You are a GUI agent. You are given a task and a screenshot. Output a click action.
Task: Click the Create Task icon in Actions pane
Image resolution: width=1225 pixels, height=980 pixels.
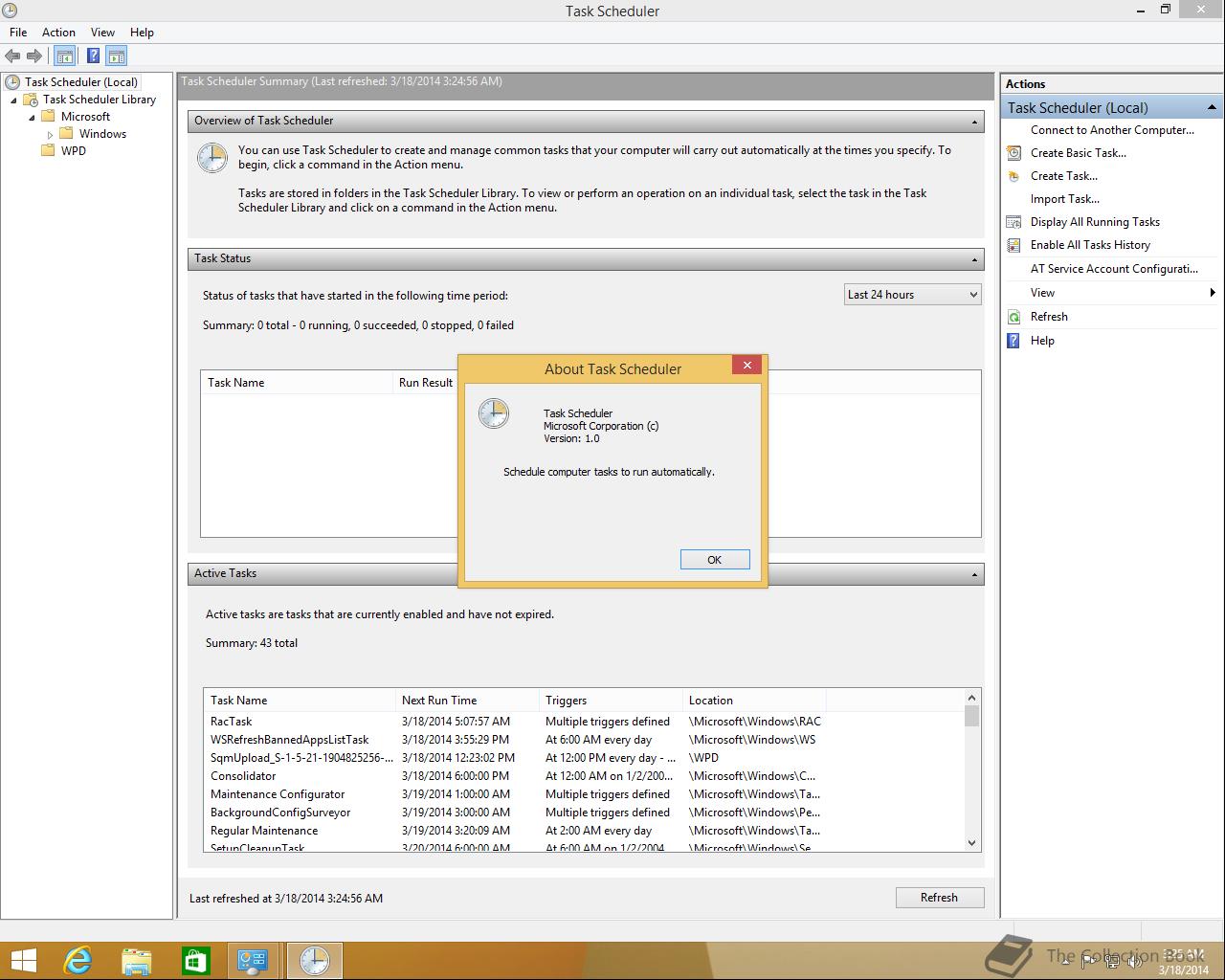pyautogui.click(x=1013, y=176)
